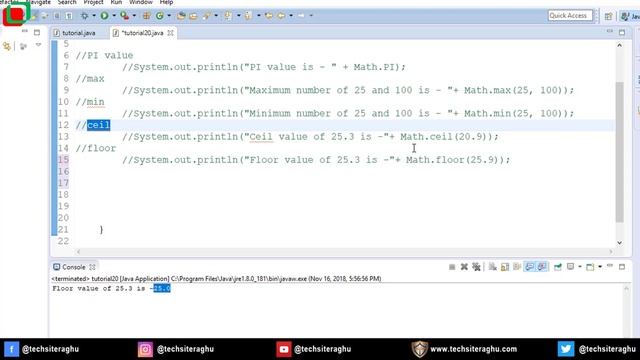
Task: Open the Coverage button dropdown arrow
Action: pyautogui.click(x=134, y=16)
